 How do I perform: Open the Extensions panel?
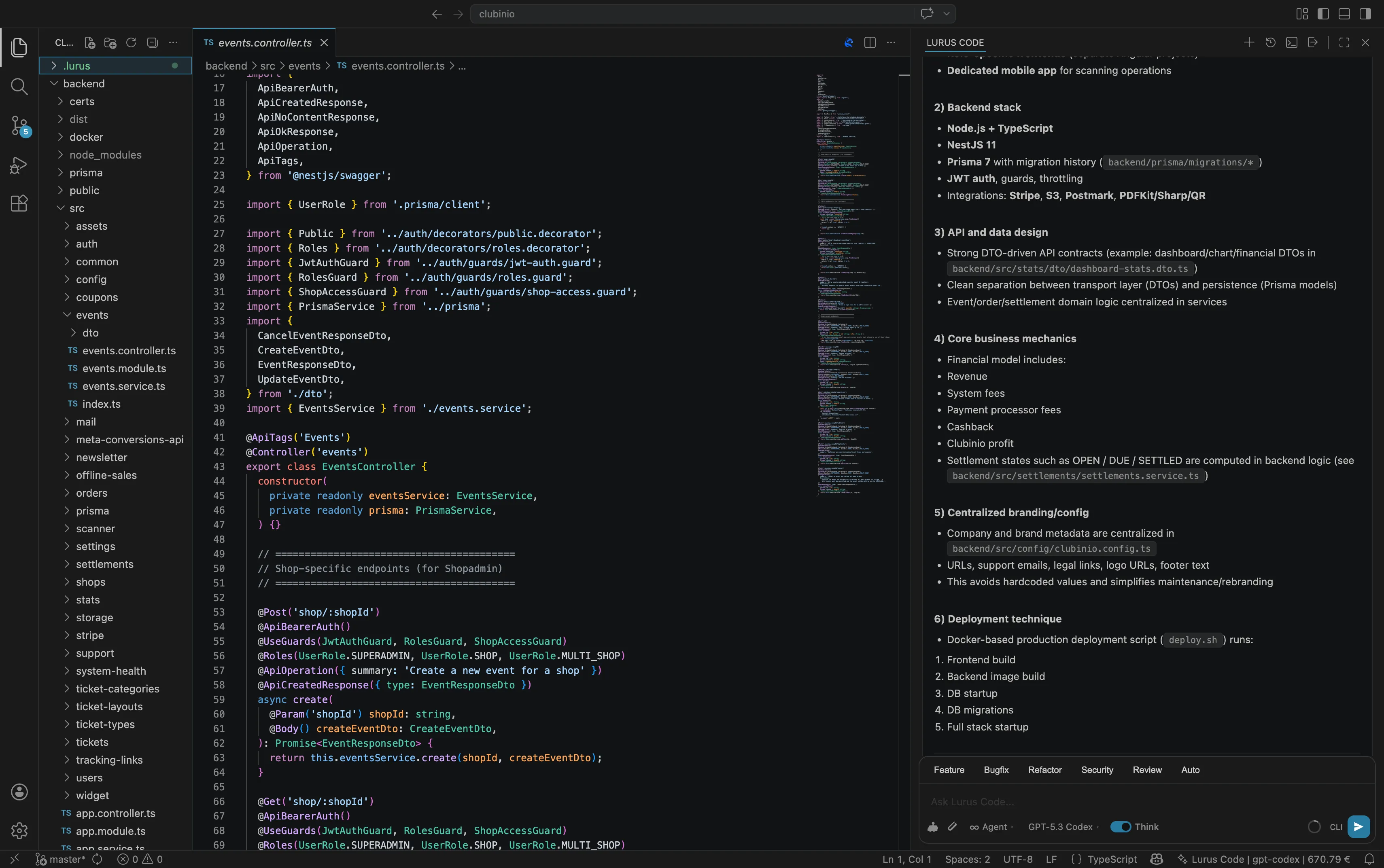coord(19,203)
